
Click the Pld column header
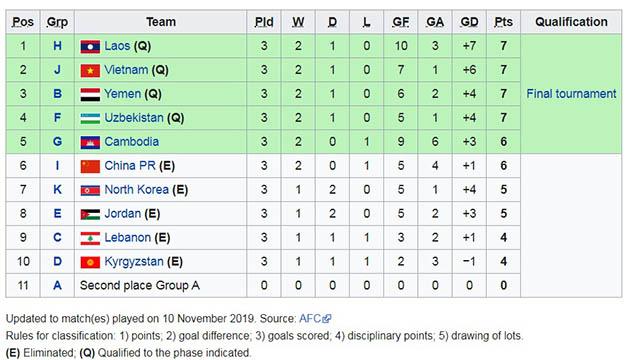(264, 22)
